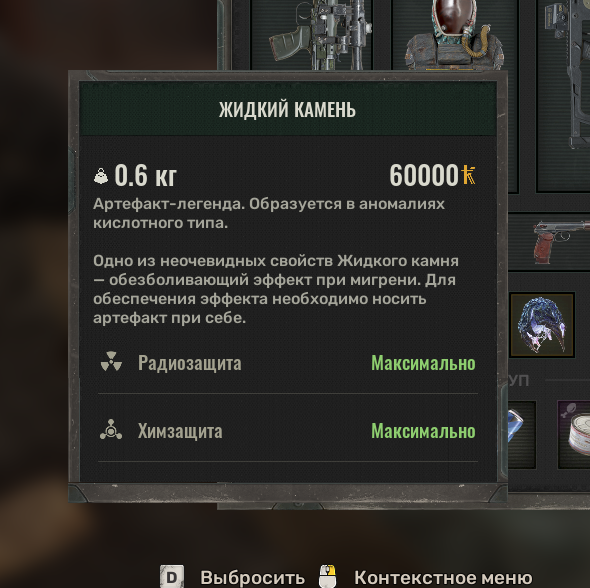Select the scoped rifle in the top slot

(320, 36)
